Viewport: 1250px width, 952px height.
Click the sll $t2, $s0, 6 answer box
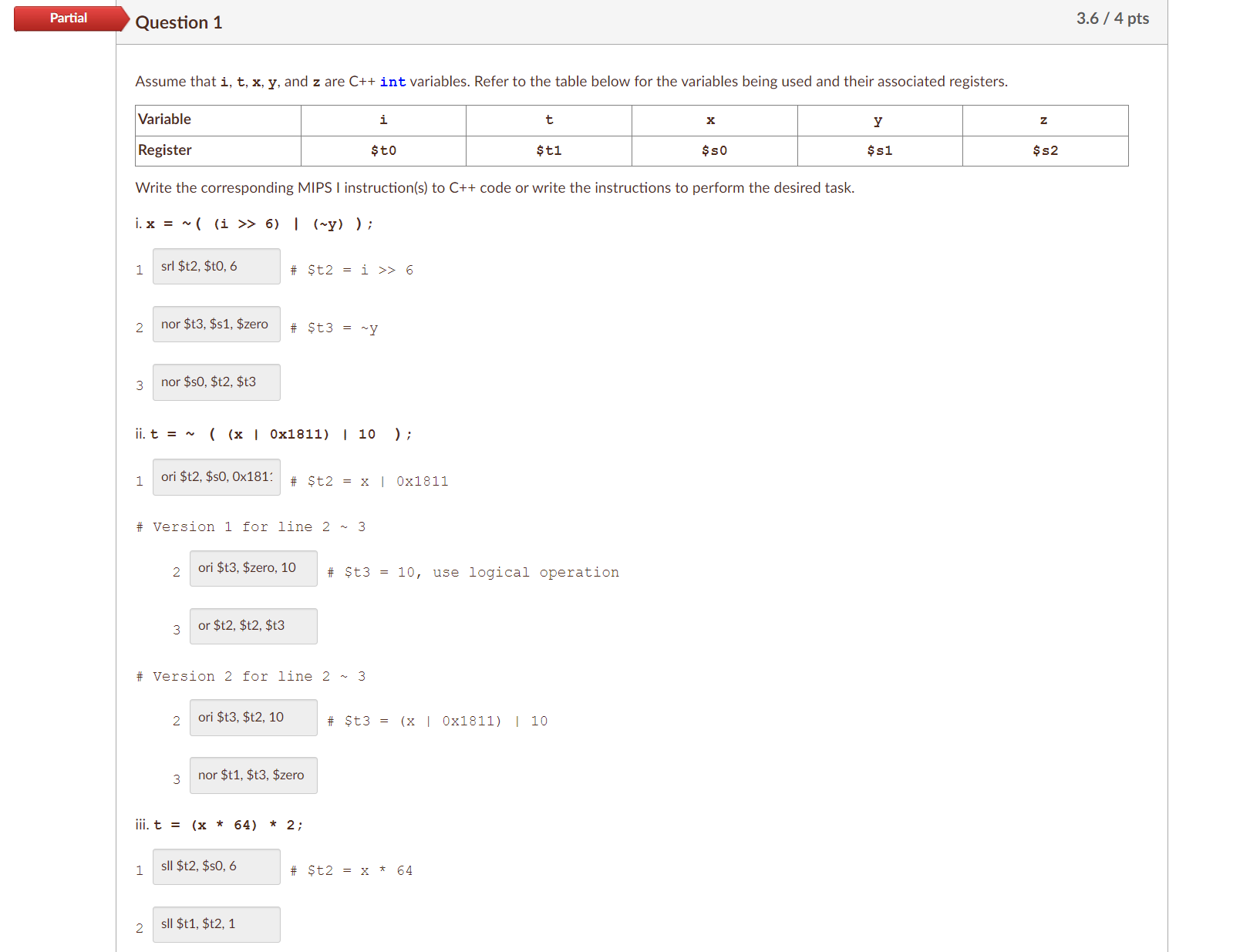(x=216, y=866)
